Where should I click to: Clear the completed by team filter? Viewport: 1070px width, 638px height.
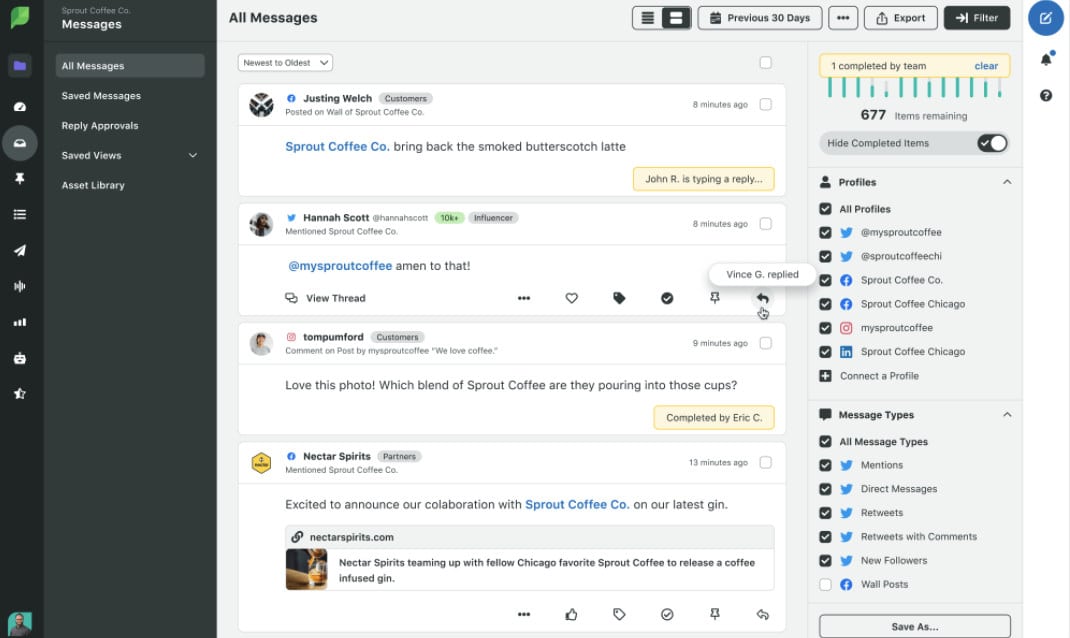click(x=986, y=66)
